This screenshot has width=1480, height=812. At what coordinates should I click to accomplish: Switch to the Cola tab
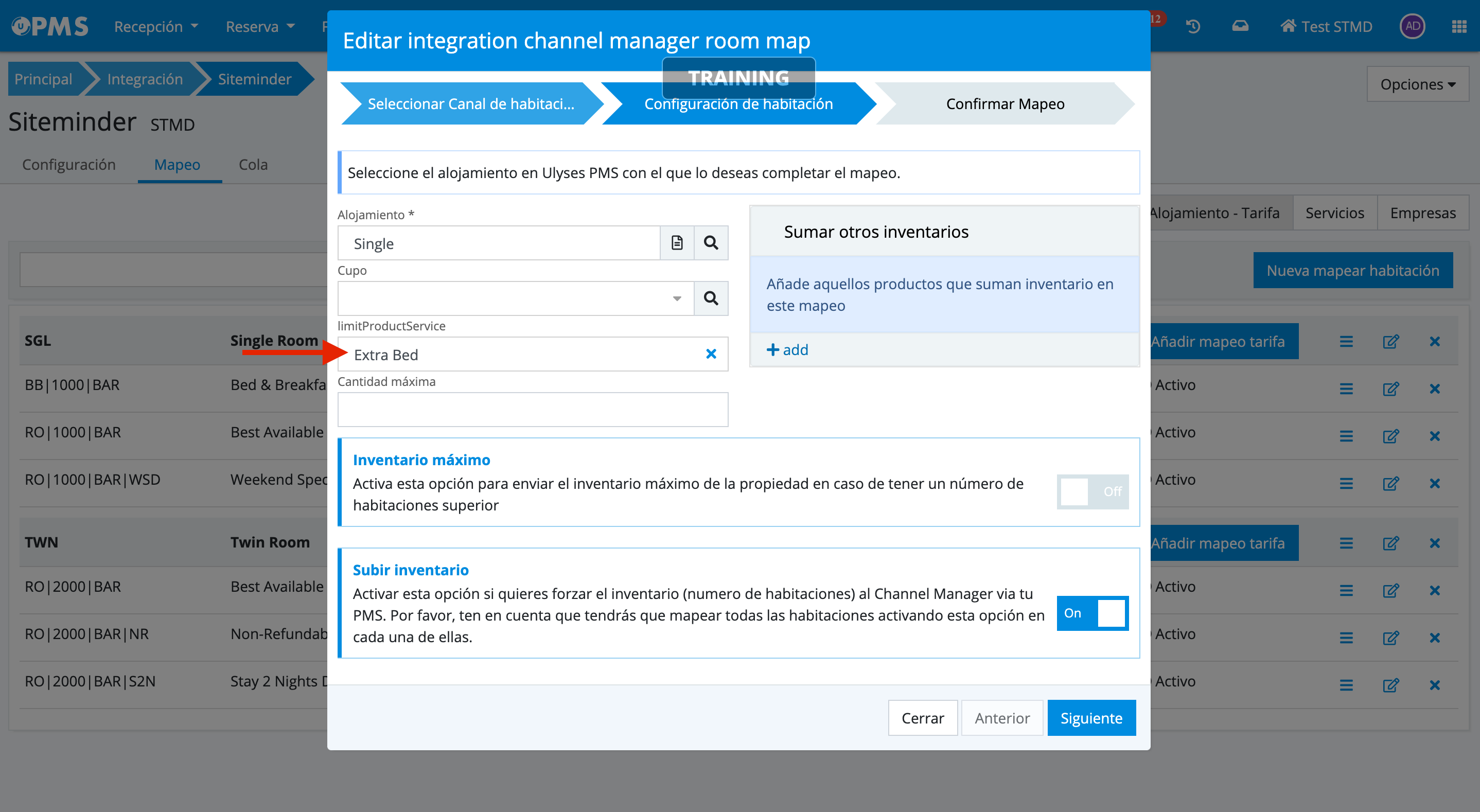(253, 165)
